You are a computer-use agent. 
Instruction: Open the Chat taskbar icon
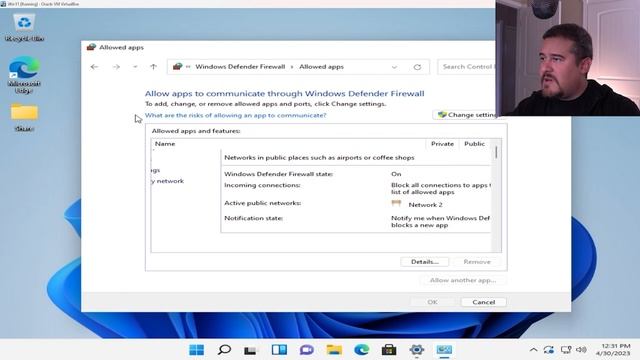[x=307, y=350]
